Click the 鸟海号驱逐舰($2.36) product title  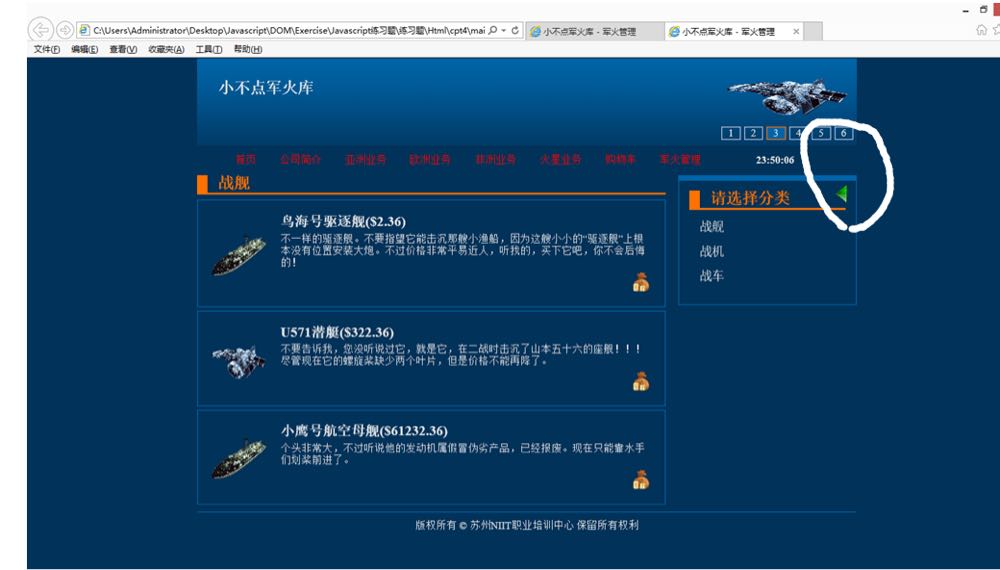coord(343,221)
